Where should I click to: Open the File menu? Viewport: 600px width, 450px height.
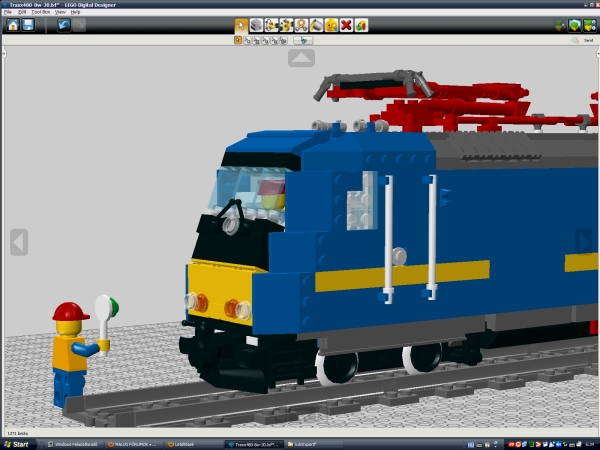[x=8, y=12]
